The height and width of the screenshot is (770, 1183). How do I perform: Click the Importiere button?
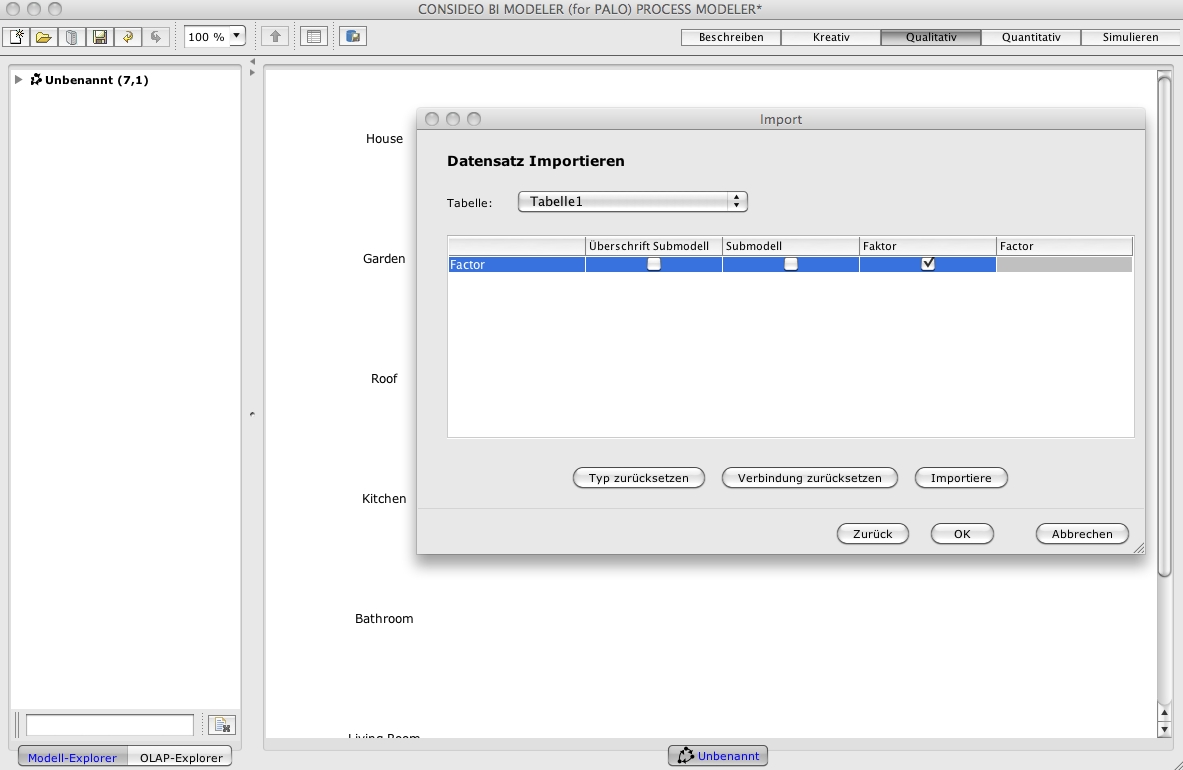pyautogui.click(x=961, y=478)
